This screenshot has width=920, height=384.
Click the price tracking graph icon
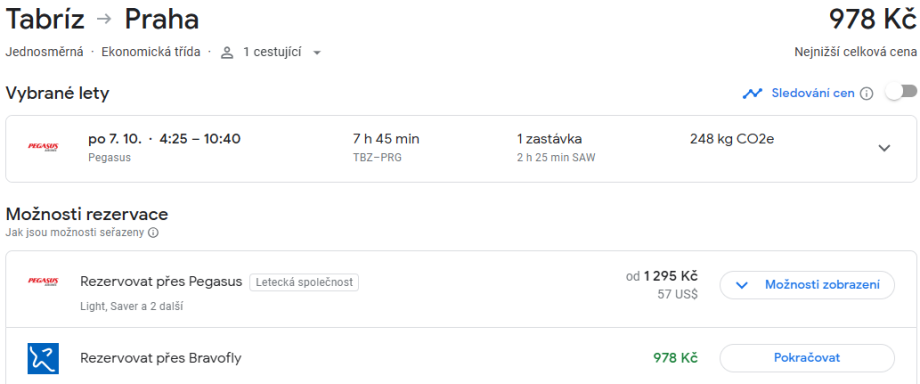[x=752, y=93]
